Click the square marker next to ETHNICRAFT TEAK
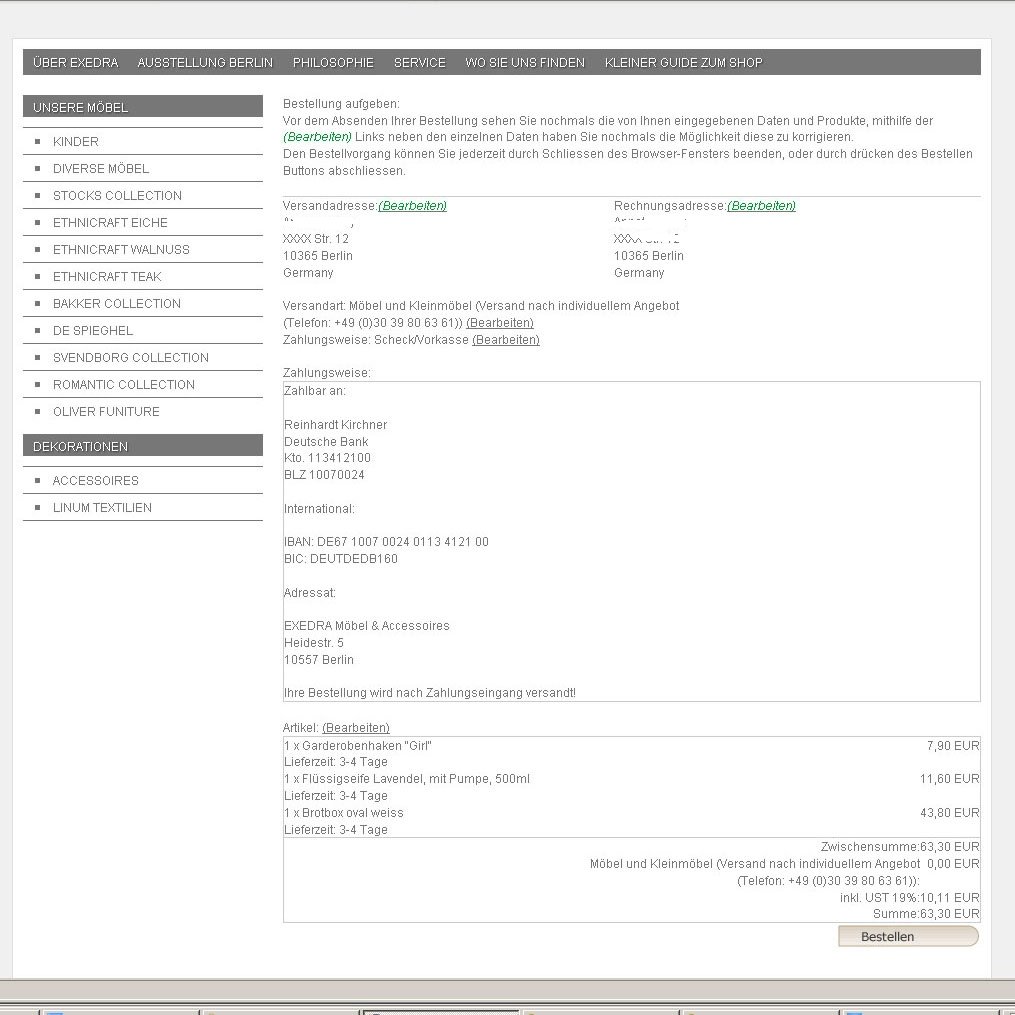 (x=38, y=277)
